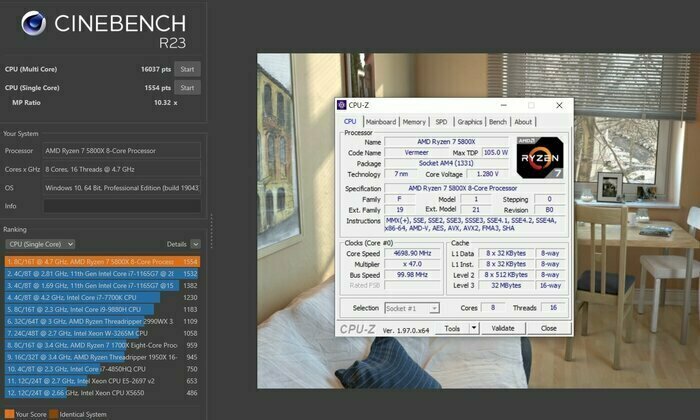This screenshot has width=700, height=420.
Task: Click the 1554 pts single core score
Action: click(158, 88)
